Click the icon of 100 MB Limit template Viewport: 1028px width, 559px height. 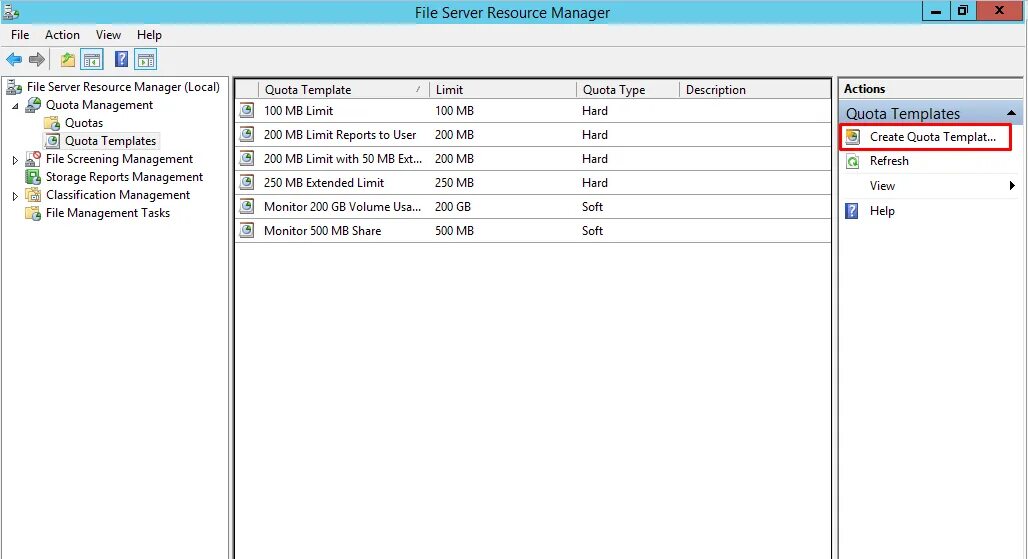point(247,111)
